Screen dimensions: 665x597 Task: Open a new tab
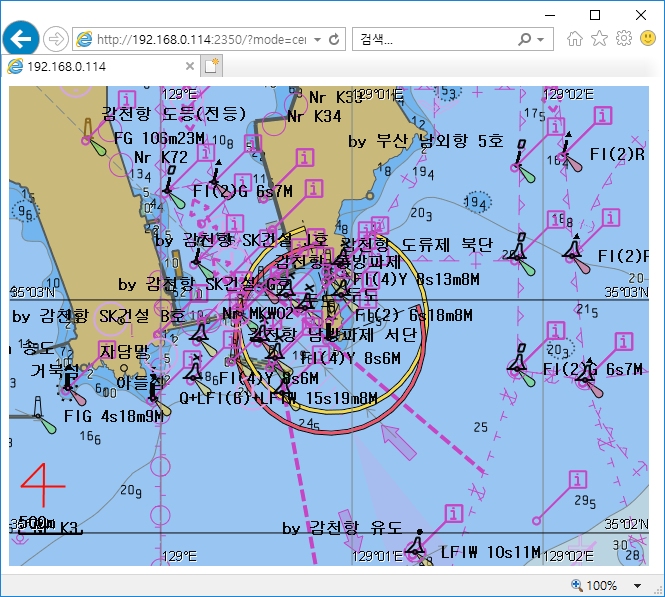[x=211, y=66]
